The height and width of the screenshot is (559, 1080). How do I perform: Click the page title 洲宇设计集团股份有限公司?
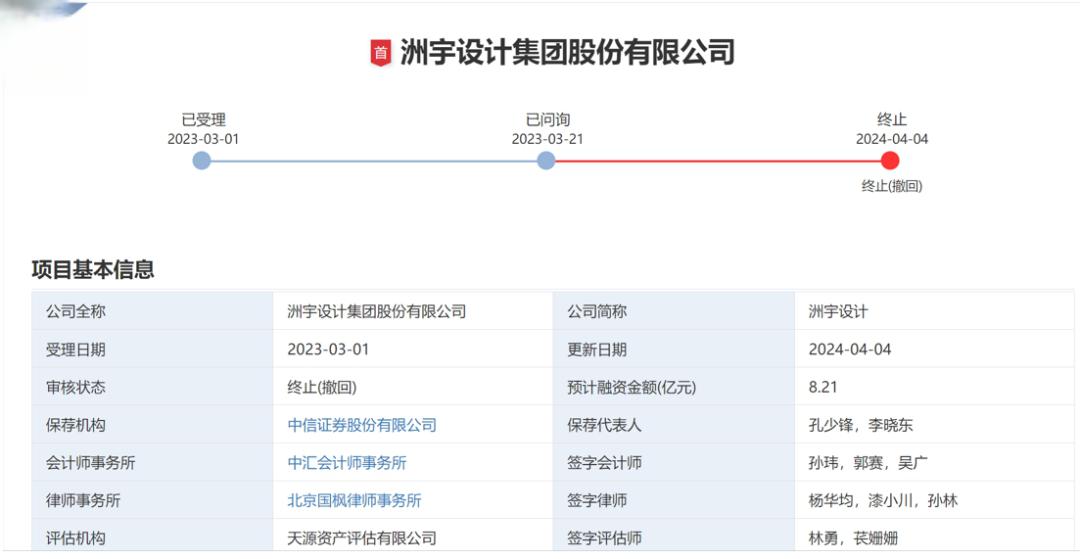click(x=568, y=53)
